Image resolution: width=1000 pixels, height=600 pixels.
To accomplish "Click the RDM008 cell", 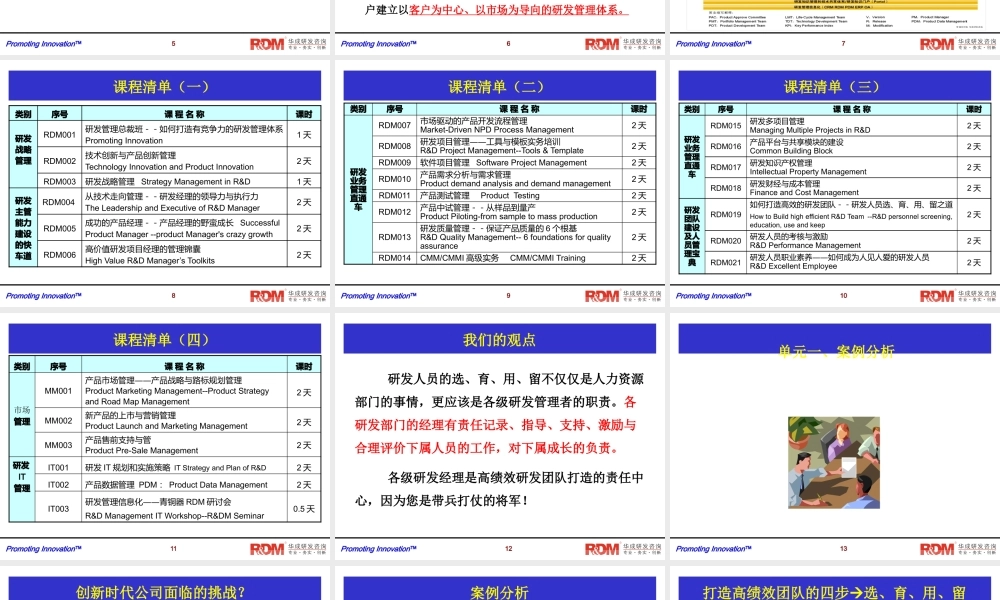I will pos(394,146).
